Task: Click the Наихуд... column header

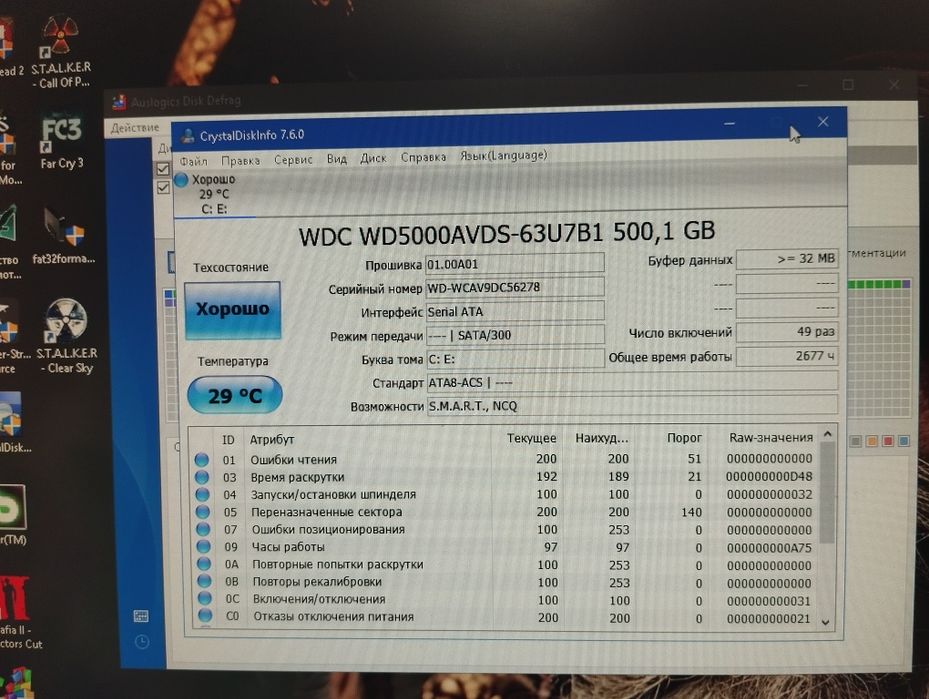Action: point(601,438)
